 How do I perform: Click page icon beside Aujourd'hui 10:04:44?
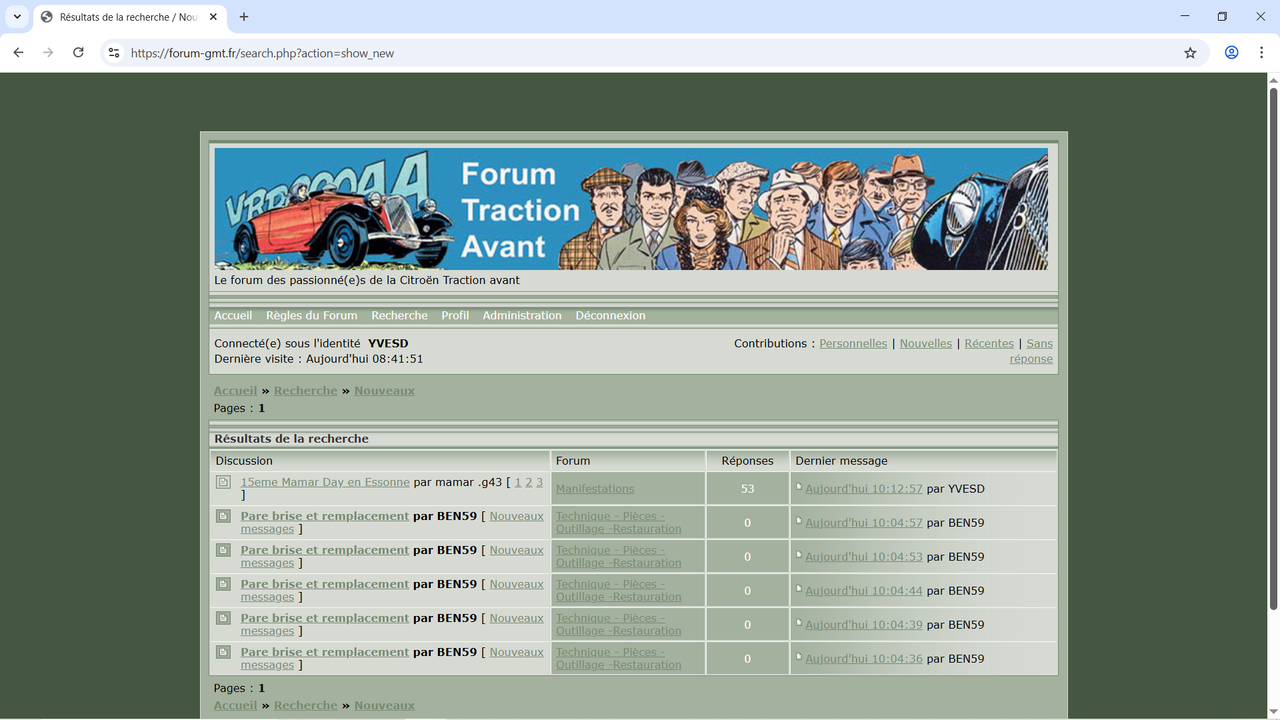coord(799,589)
